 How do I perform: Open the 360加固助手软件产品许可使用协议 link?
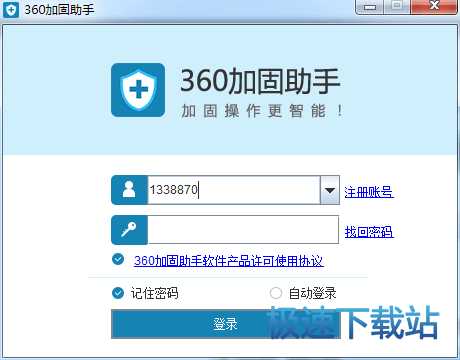(x=229, y=261)
